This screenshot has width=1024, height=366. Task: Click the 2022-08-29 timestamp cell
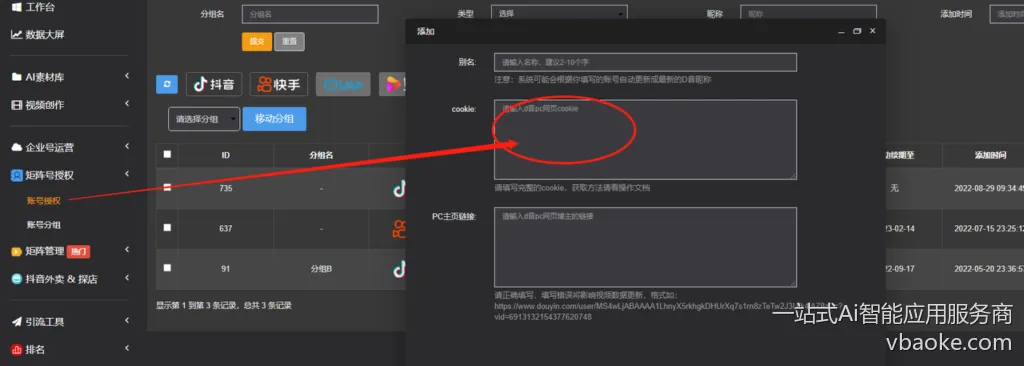pos(988,188)
